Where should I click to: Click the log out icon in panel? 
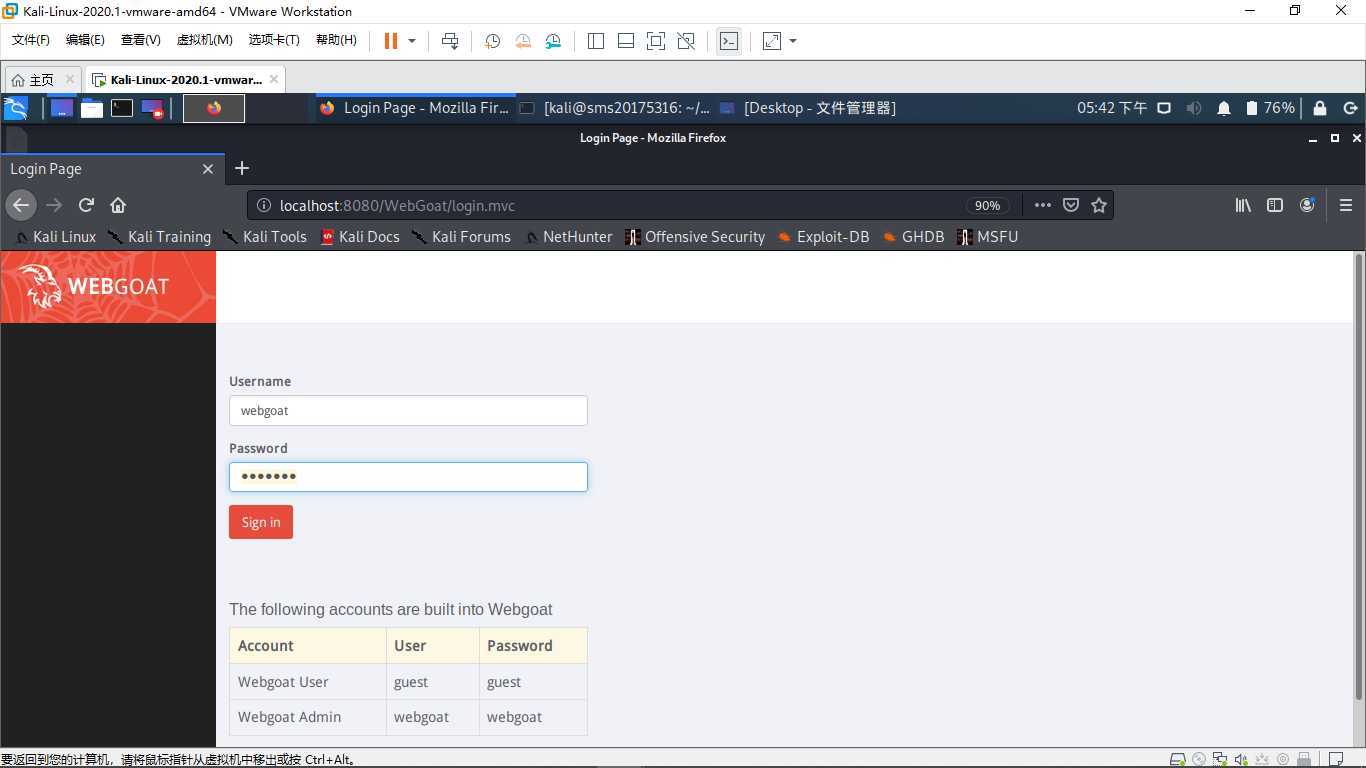point(1350,108)
